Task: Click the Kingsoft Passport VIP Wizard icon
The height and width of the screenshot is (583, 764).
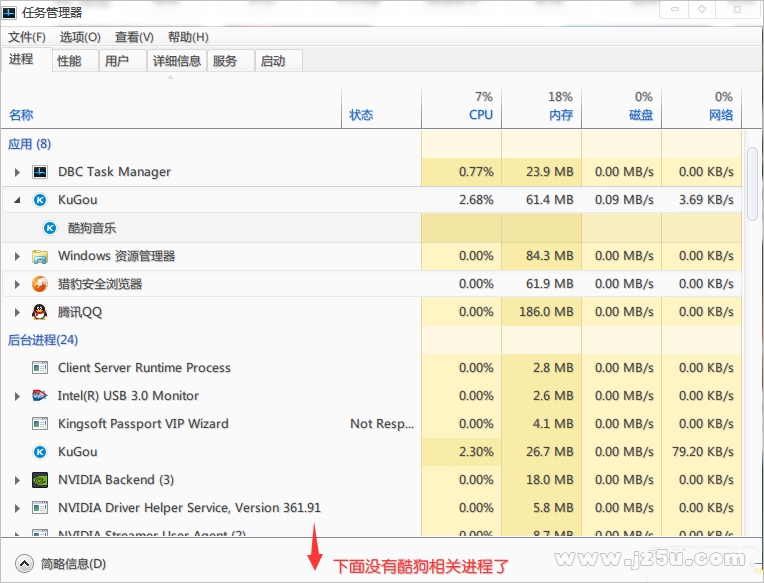Action: pyautogui.click(x=40, y=424)
